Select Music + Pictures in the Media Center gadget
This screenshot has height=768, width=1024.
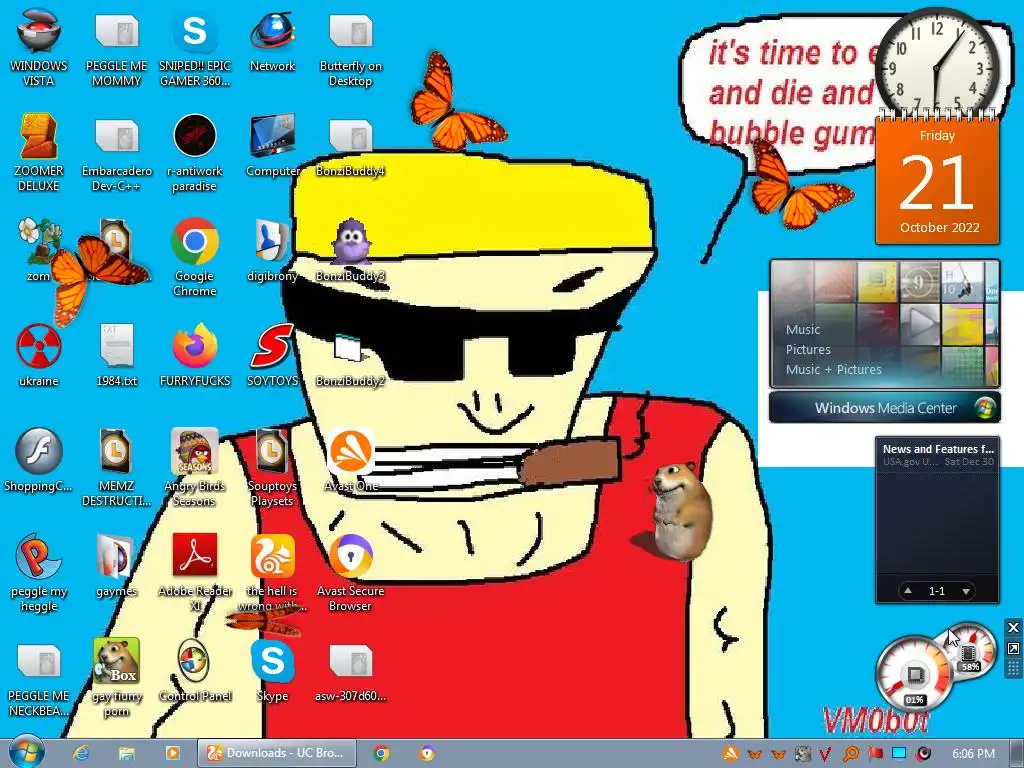[833, 370]
